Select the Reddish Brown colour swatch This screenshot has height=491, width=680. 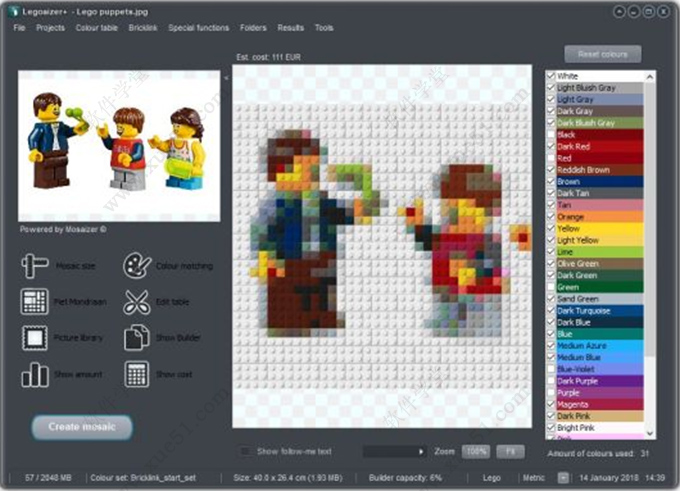[600, 170]
